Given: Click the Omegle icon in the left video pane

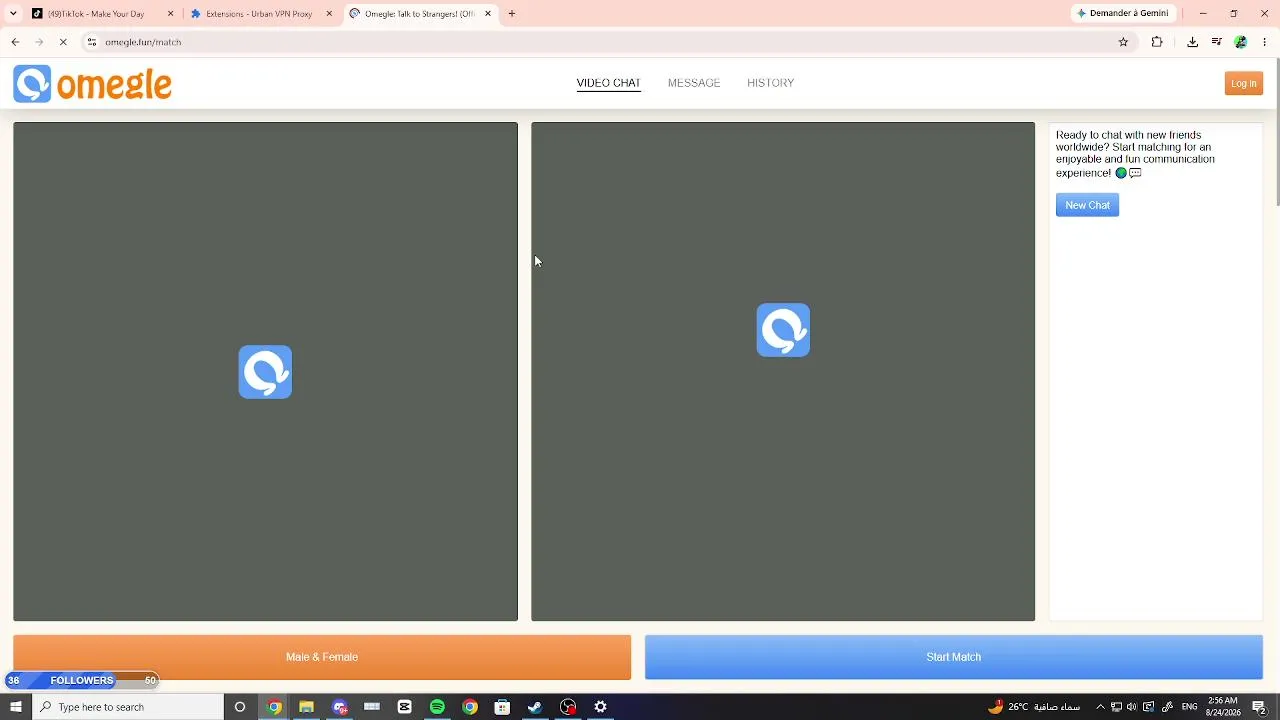Looking at the screenshot, I should click(x=265, y=372).
